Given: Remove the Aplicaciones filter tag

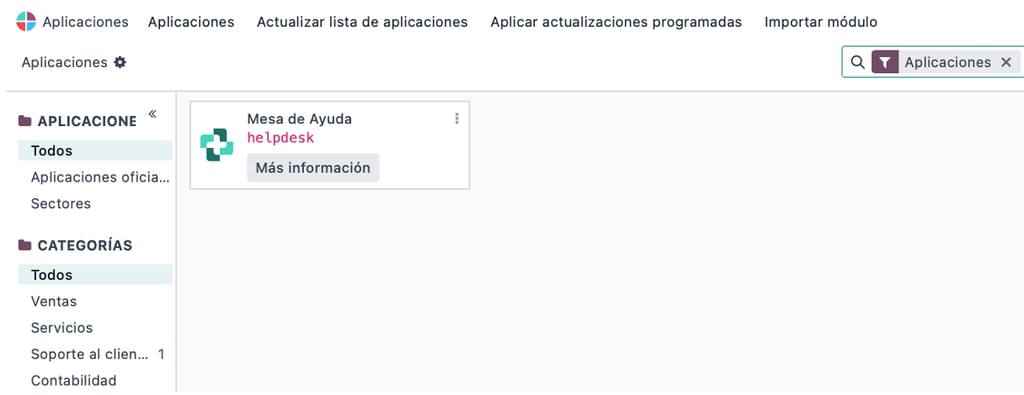Looking at the screenshot, I should 1006,62.
